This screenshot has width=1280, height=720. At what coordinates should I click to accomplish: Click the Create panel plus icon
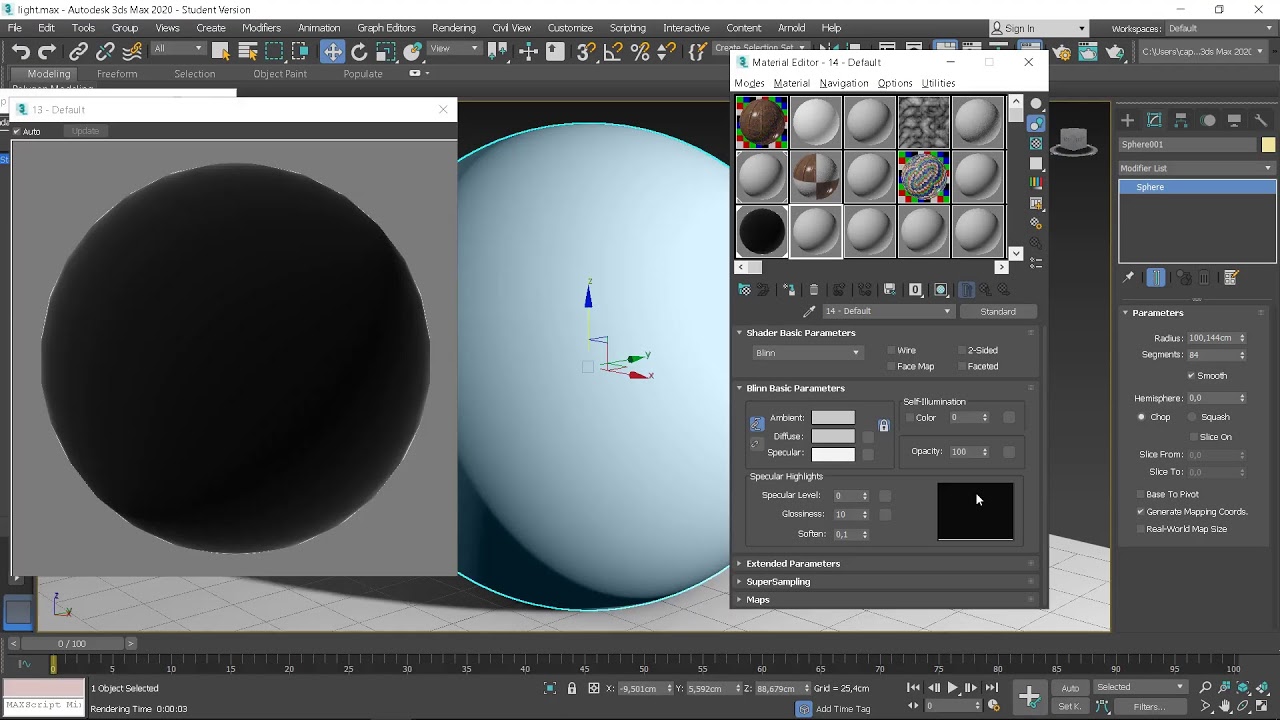[x=1127, y=120]
